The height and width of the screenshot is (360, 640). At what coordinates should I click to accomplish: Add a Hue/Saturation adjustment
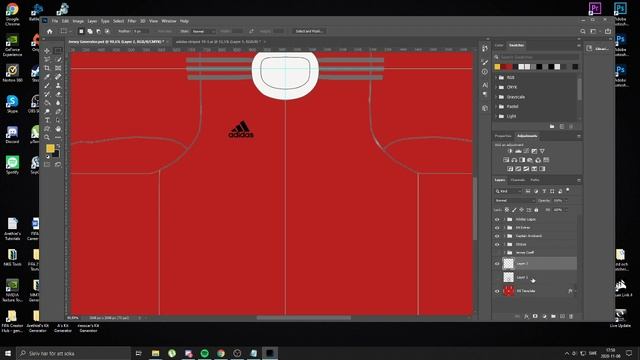pyautogui.click(x=506, y=160)
